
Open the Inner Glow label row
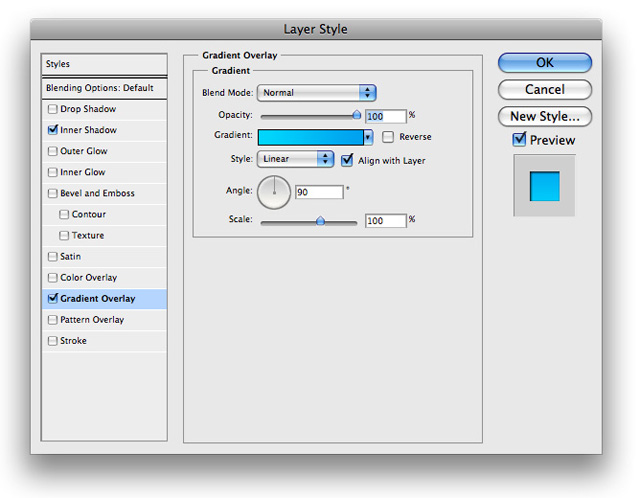(83, 172)
